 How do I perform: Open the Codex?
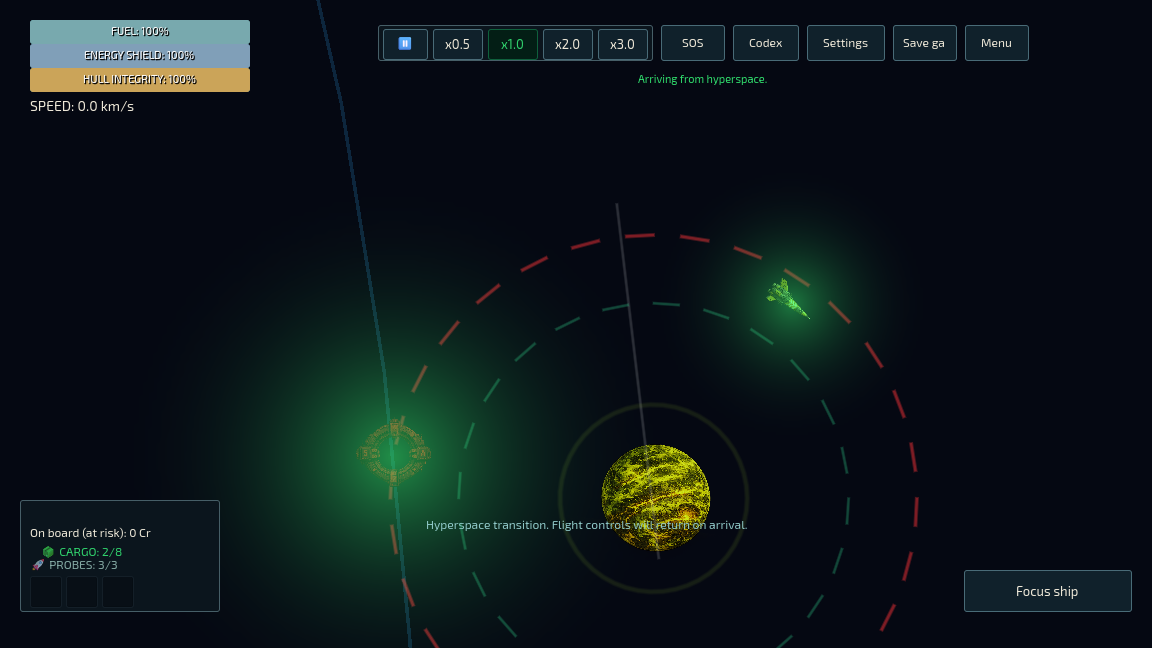pos(766,43)
